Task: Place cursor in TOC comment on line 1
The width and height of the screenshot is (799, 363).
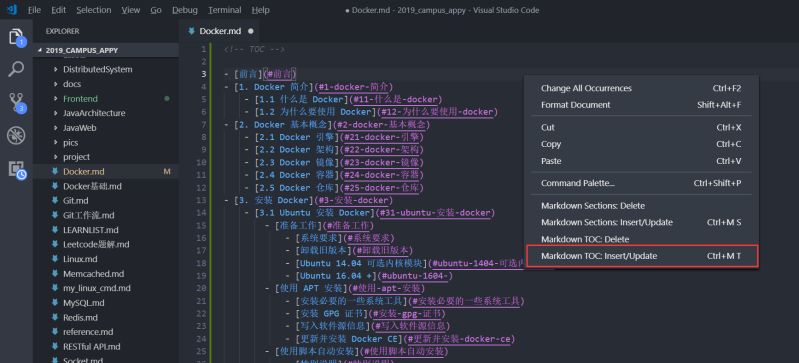Action: click(x=254, y=49)
